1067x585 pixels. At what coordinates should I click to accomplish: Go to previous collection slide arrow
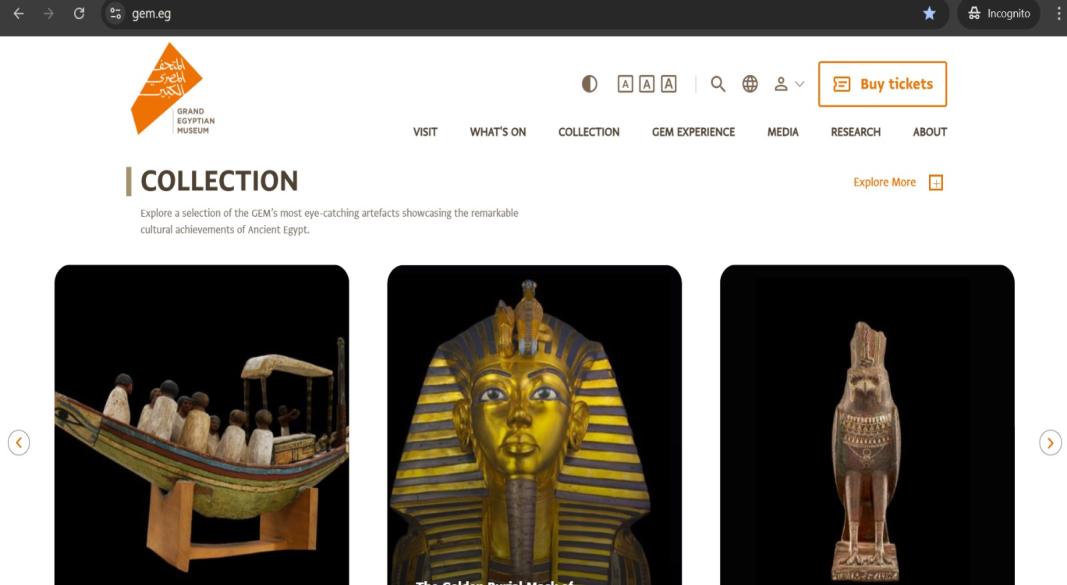pyautogui.click(x=19, y=443)
